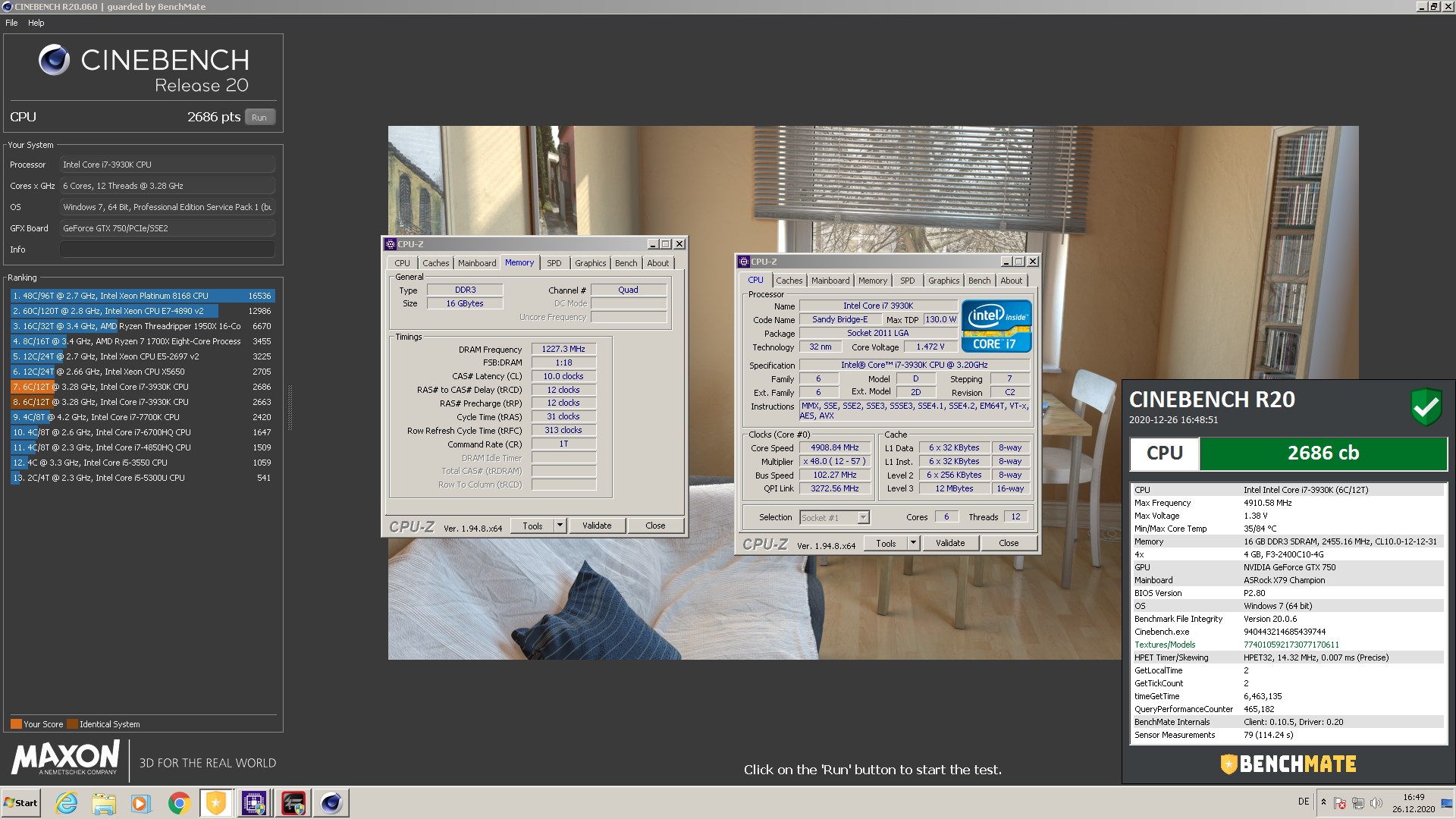
Task: Open About tab in Memory CPU-Z window
Action: tap(657, 263)
